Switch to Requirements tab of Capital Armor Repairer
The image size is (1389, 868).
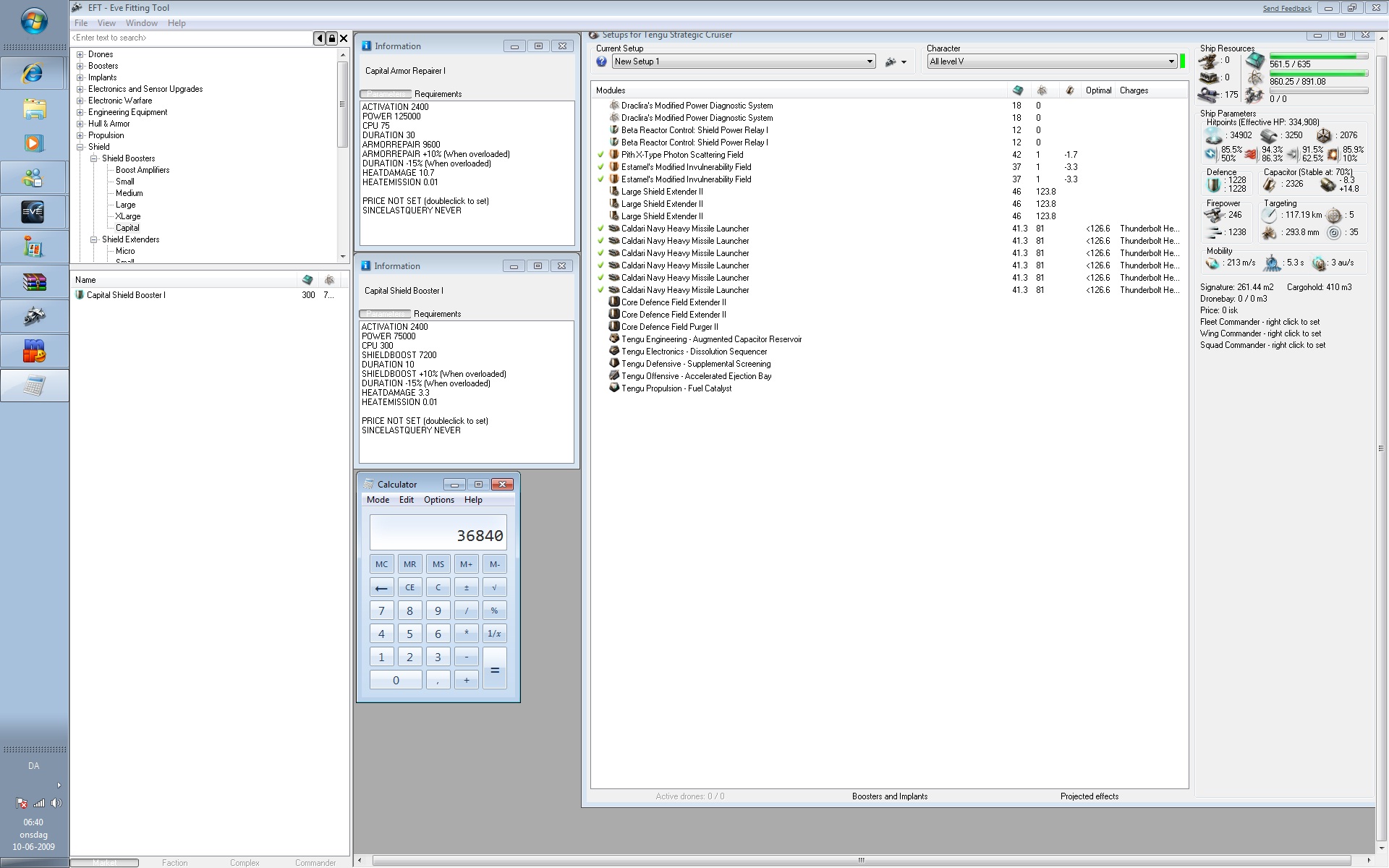(438, 94)
